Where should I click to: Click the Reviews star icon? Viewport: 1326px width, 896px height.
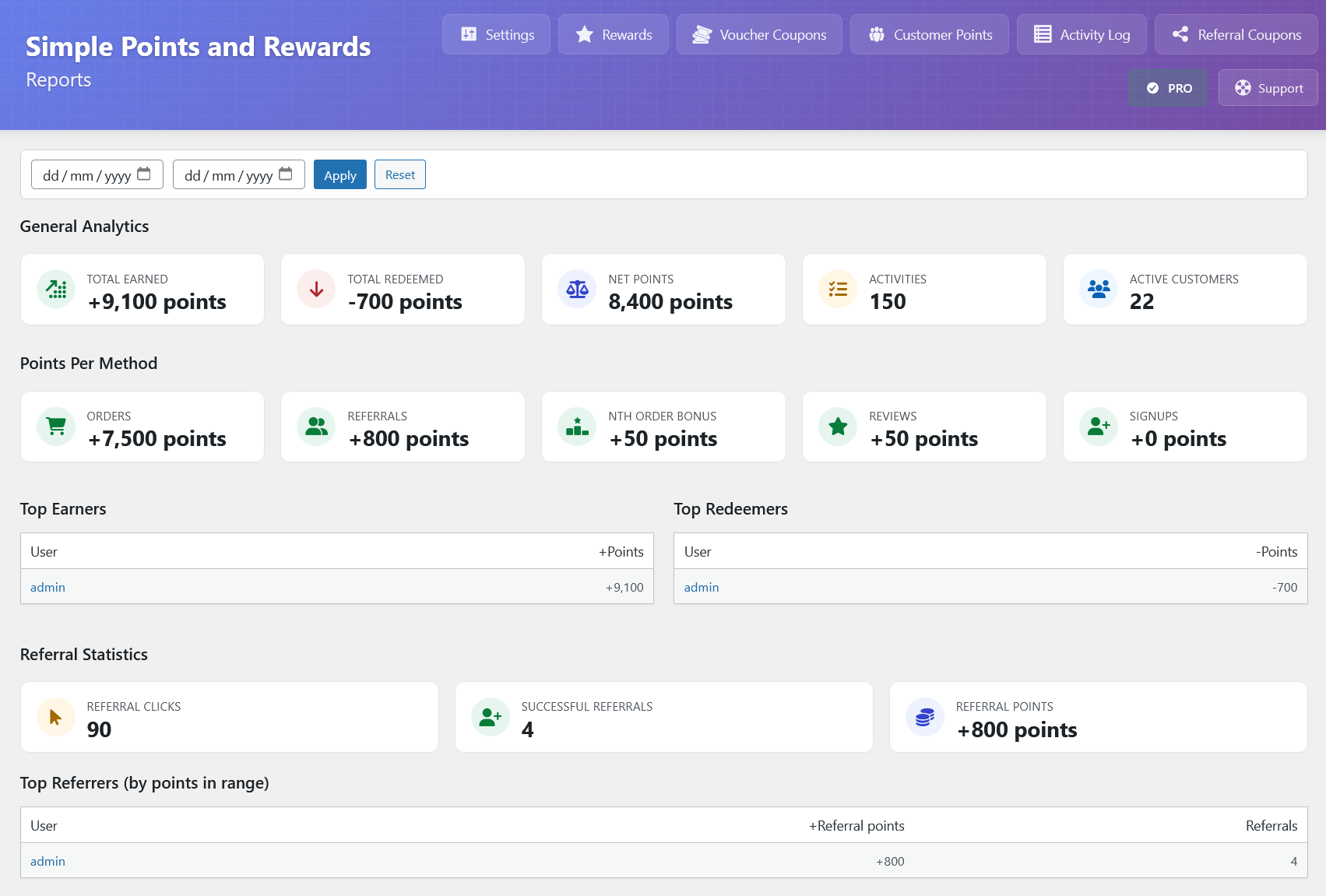click(838, 427)
